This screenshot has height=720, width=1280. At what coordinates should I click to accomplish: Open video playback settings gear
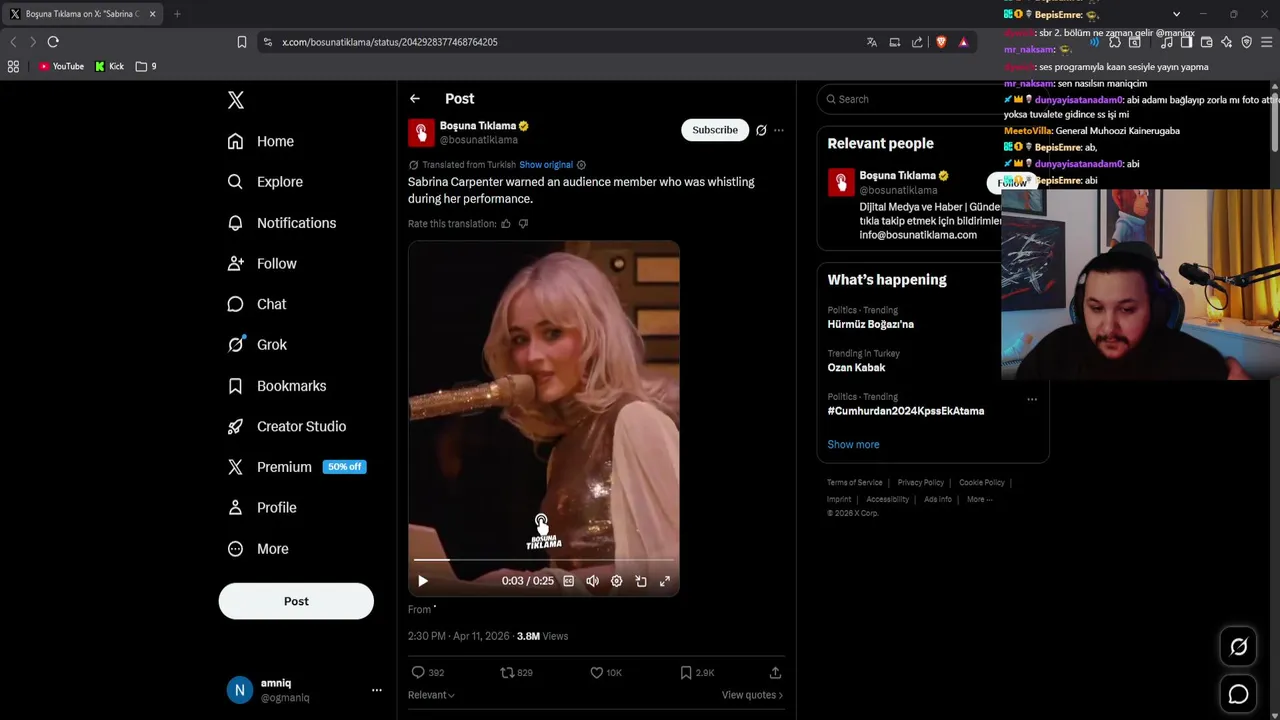click(617, 581)
